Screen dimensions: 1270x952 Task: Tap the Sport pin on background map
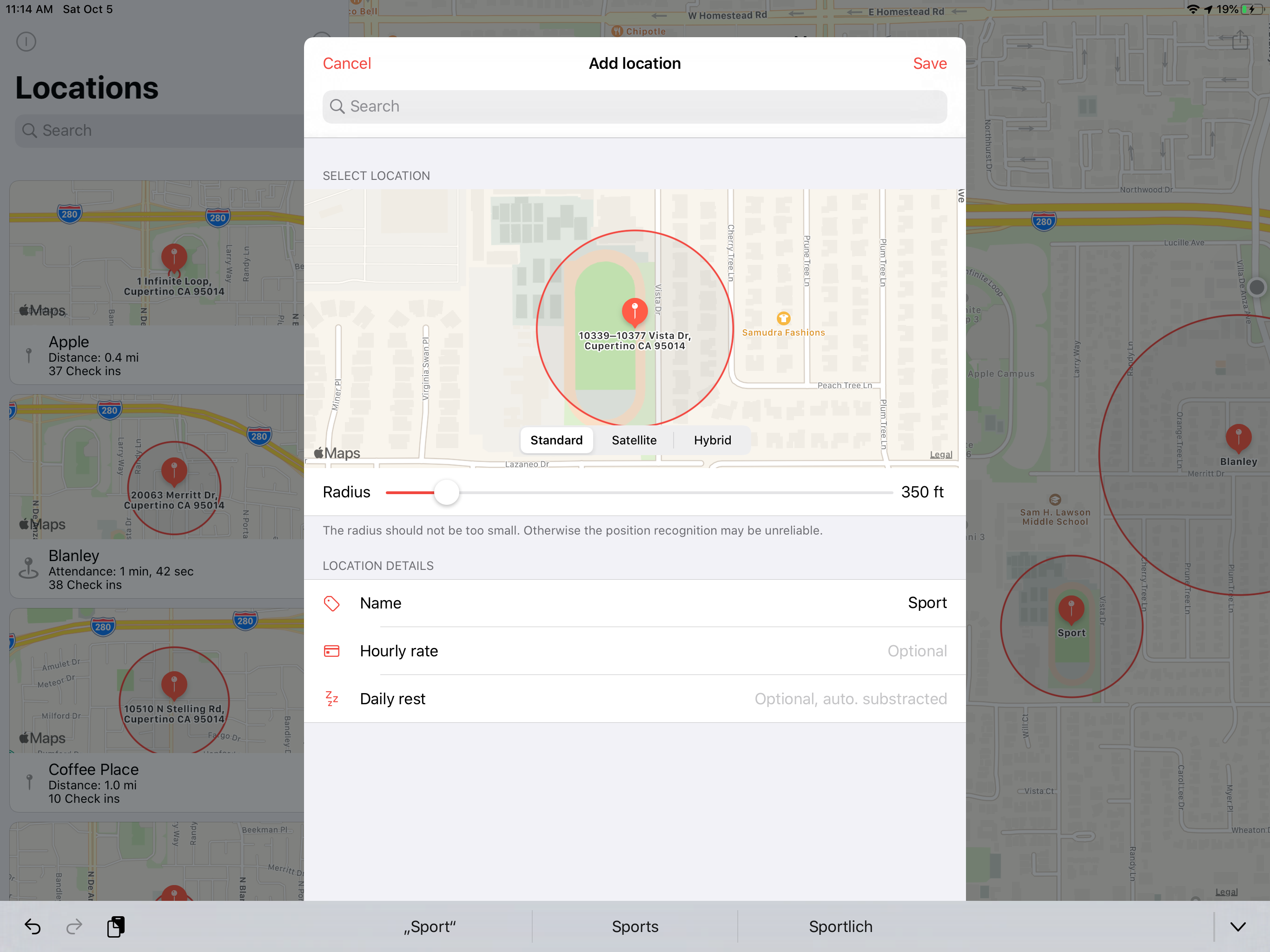[1071, 609]
